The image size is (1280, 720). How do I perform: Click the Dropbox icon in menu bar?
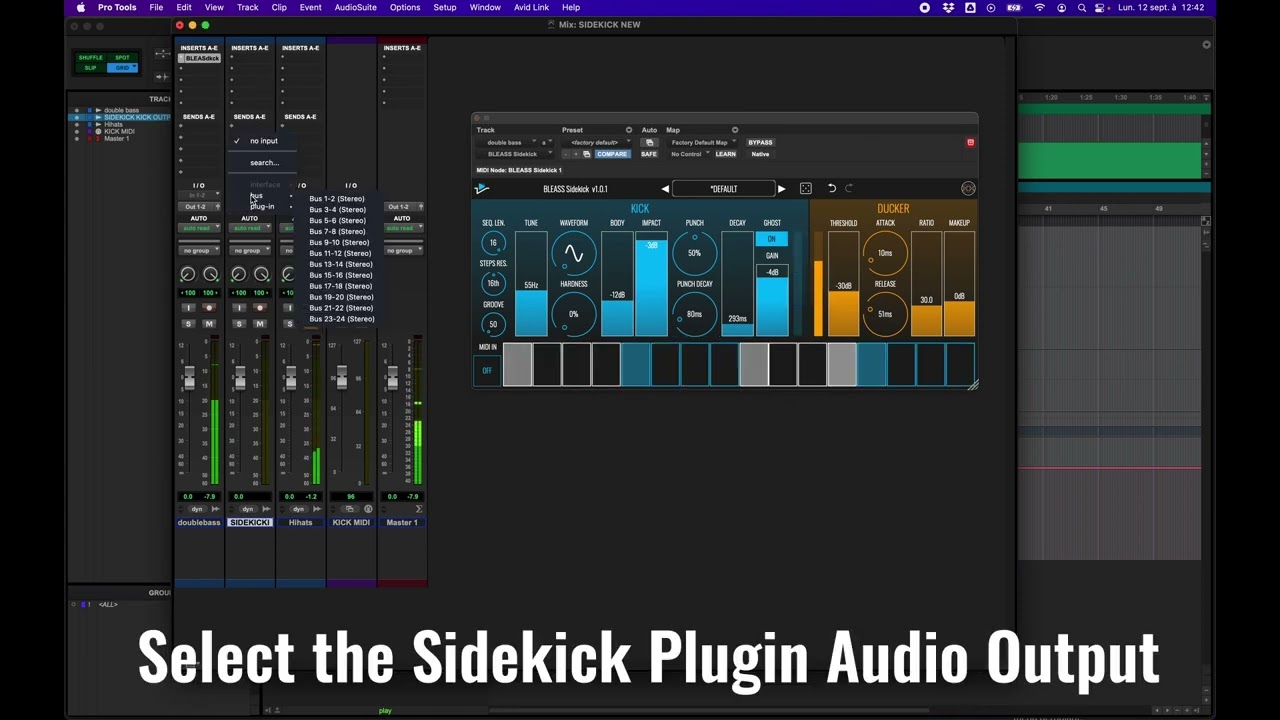click(947, 7)
